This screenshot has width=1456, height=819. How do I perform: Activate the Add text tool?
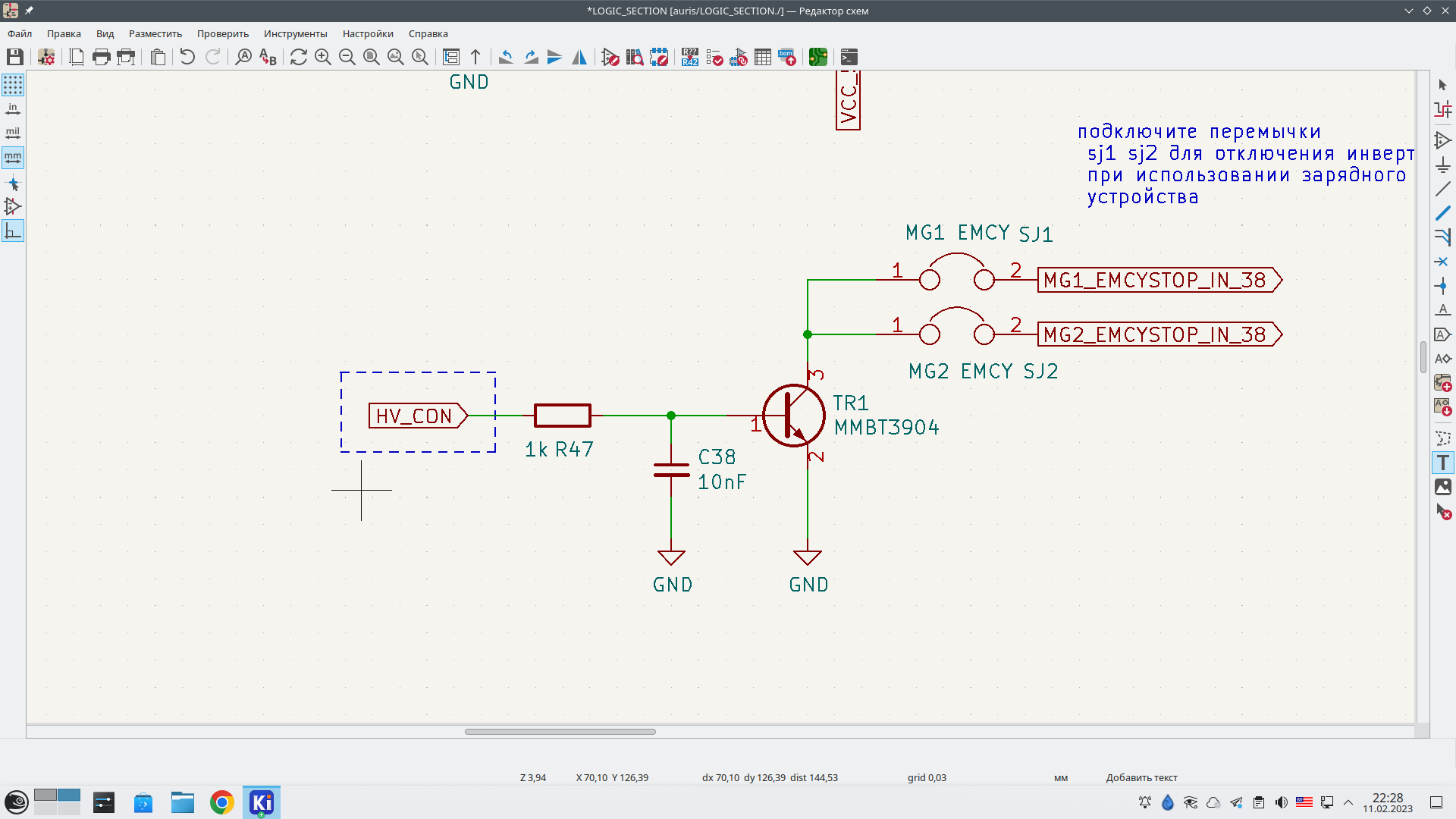(x=1442, y=463)
